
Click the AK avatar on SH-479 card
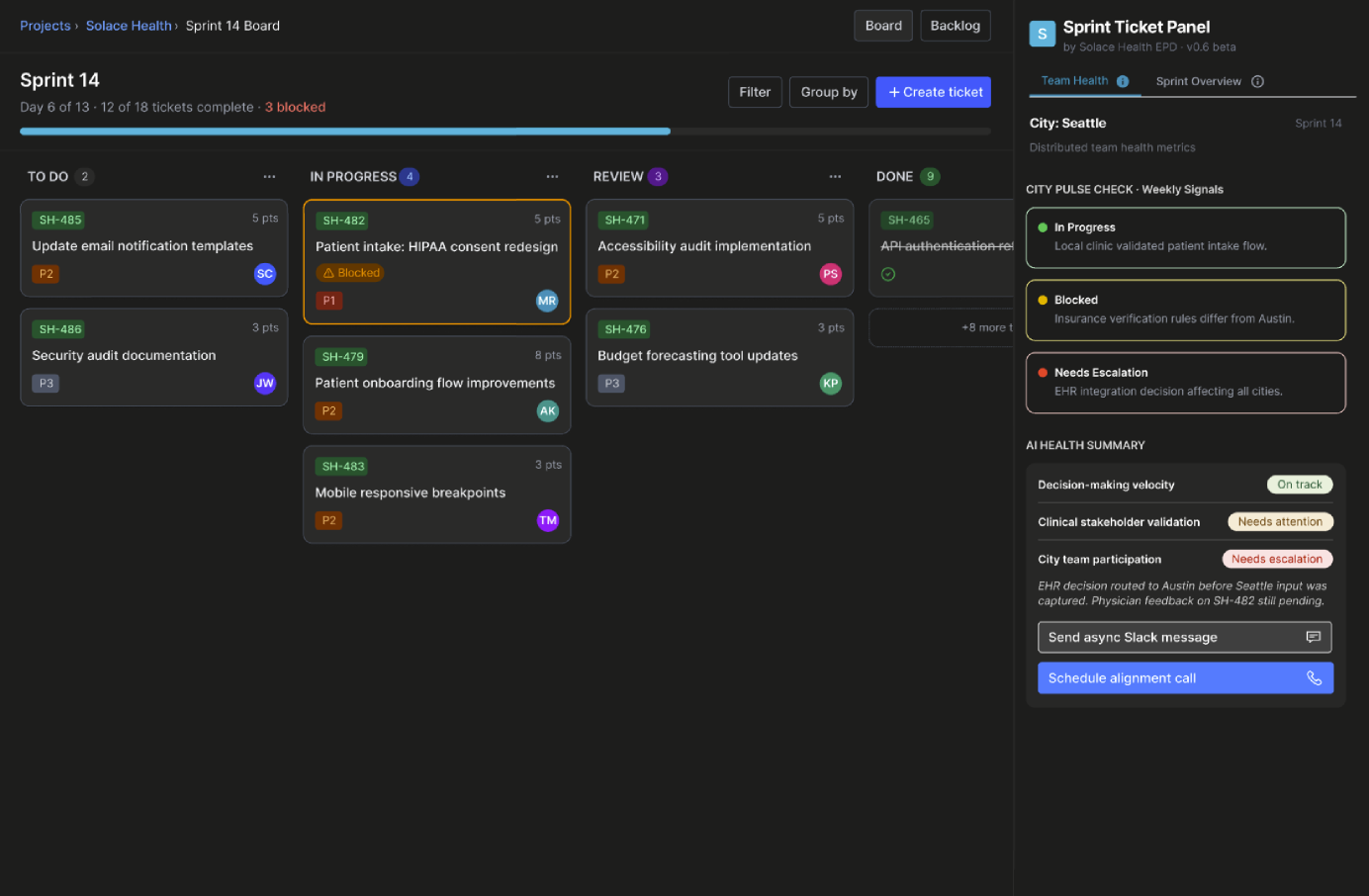pyautogui.click(x=548, y=410)
